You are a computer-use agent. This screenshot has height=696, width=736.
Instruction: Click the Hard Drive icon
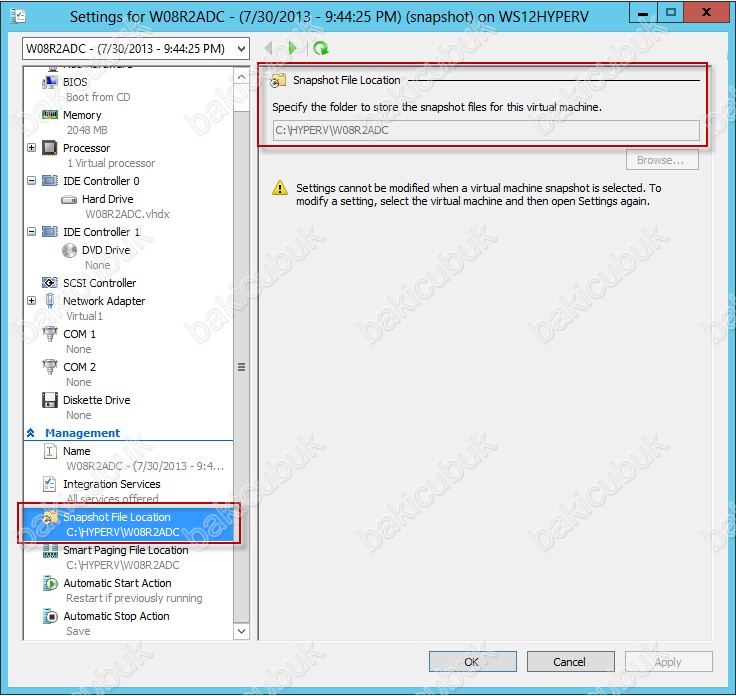(x=69, y=199)
